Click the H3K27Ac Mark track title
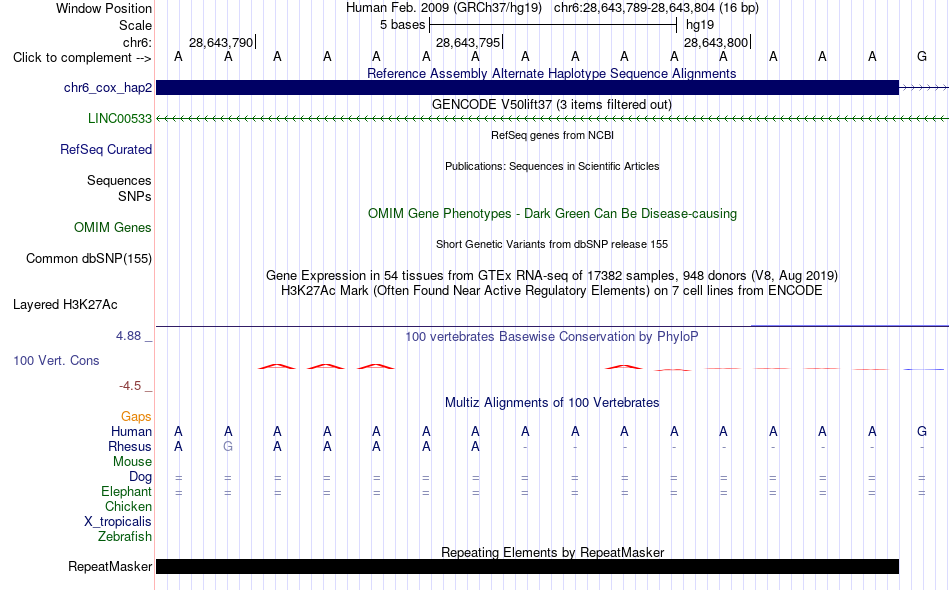This screenshot has width=950, height=590. click(552, 291)
